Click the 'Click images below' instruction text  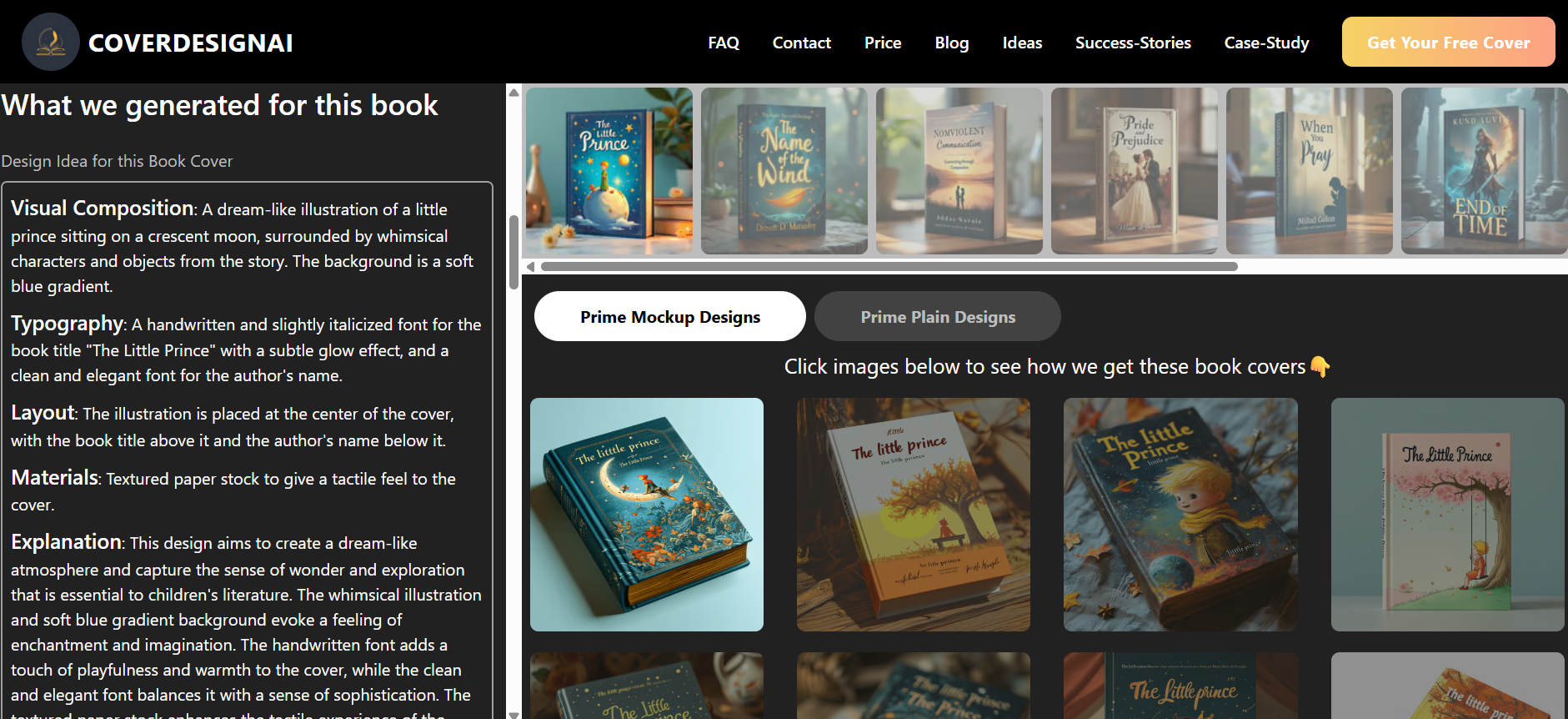[1044, 366]
